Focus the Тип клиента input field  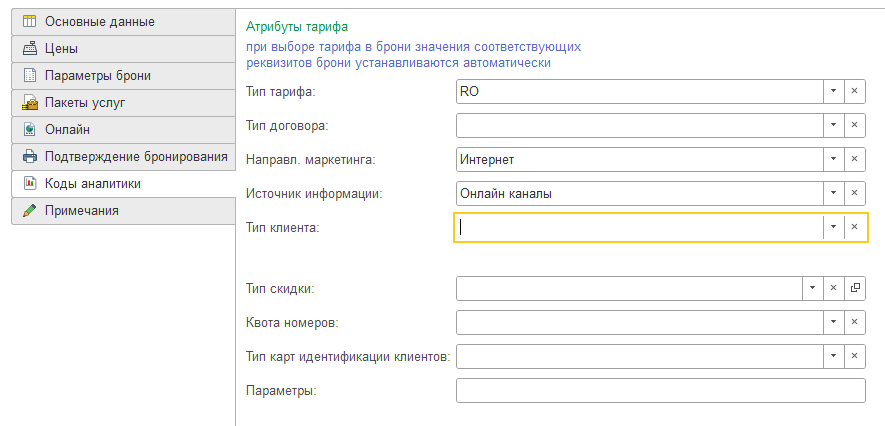pos(639,227)
